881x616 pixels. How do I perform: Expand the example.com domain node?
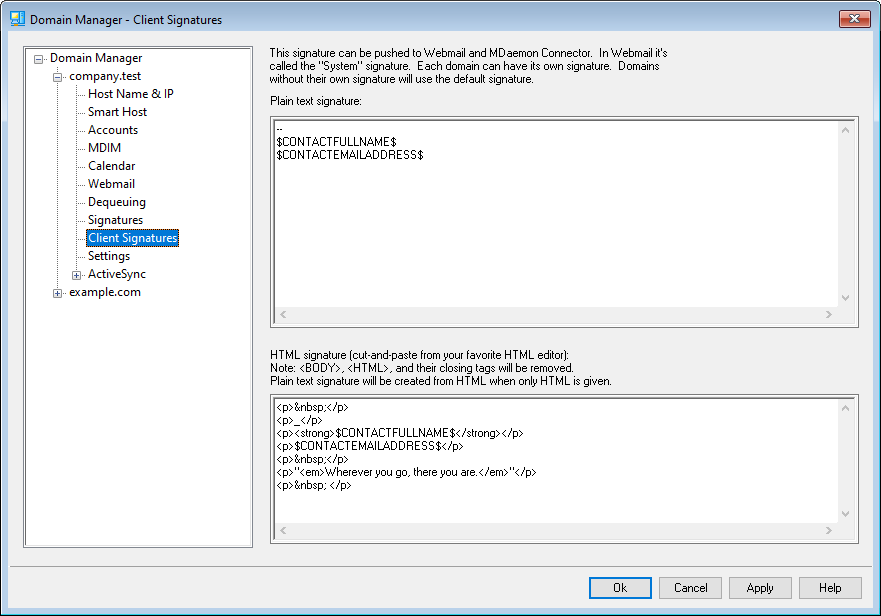58,293
